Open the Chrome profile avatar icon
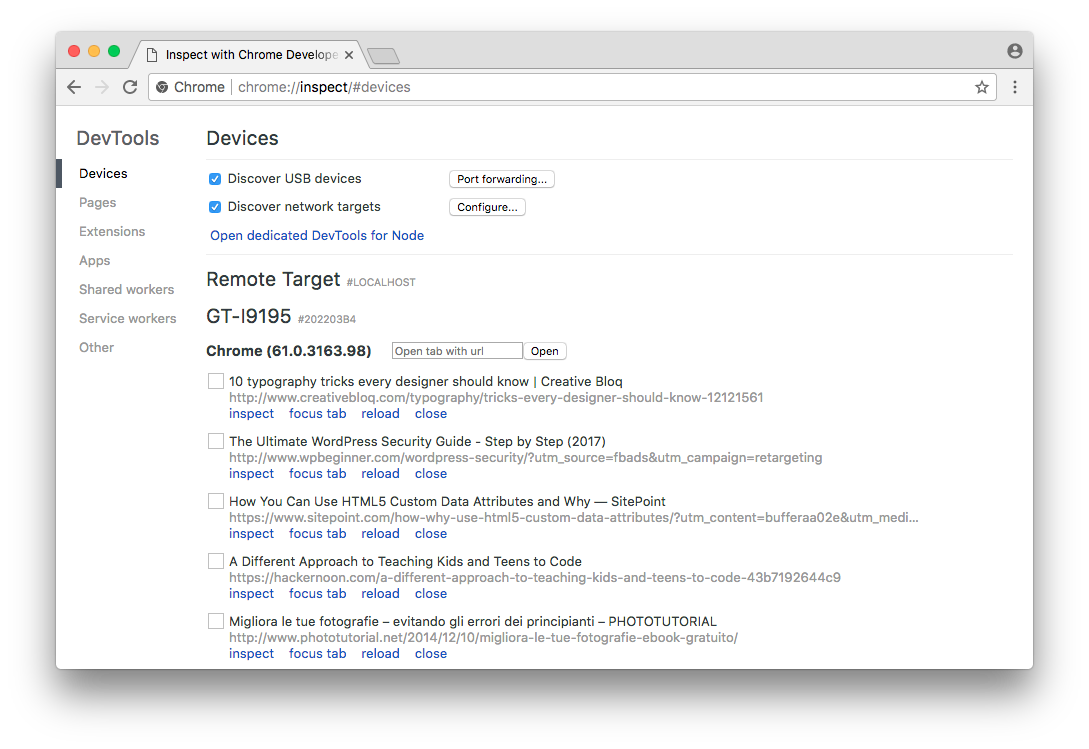Image resolution: width=1089 pixels, height=749 pixels. (1015, 51)
